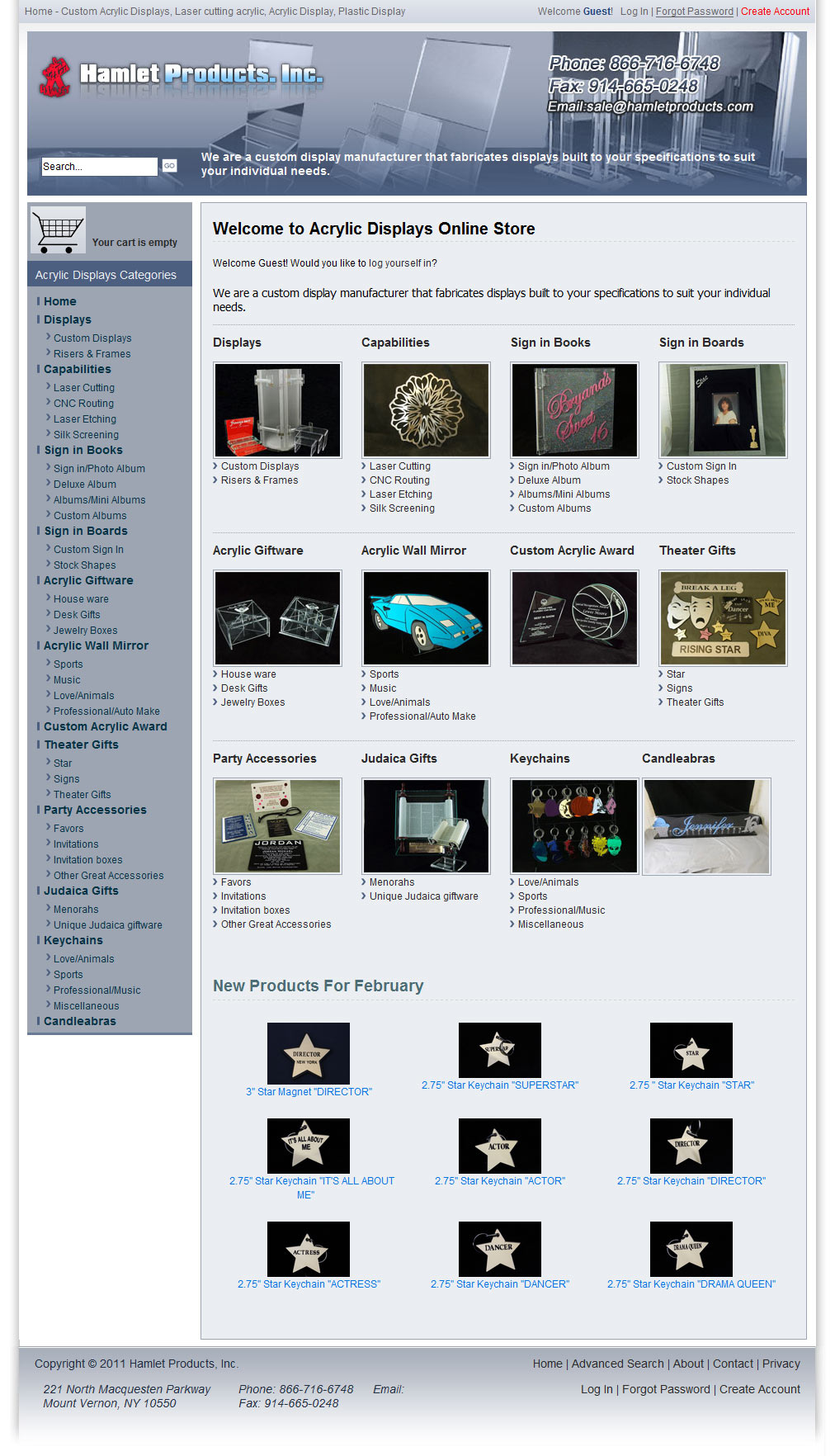Open Candleabras in the sidebar menu
The height and width of the screenshot is (1456, 835).
(x=80, y=1022)
